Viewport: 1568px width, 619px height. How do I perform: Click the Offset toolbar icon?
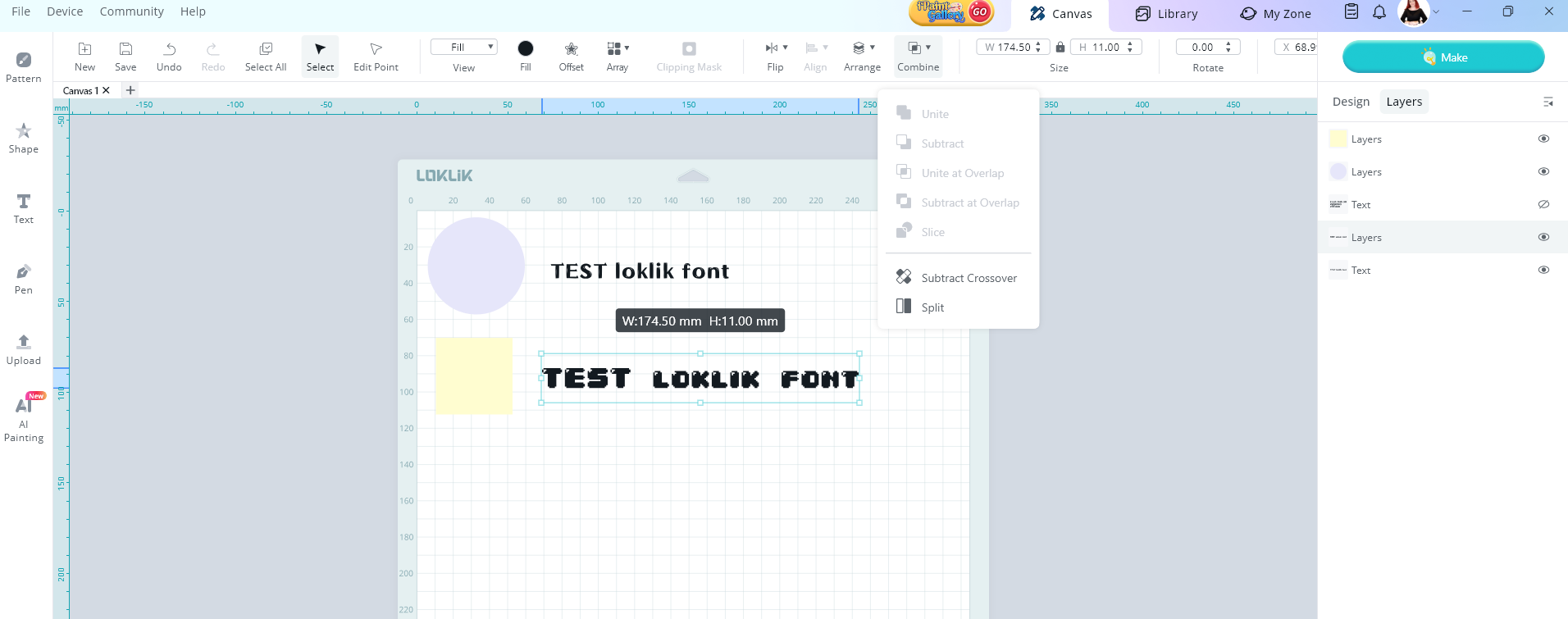tap(571, 55)
